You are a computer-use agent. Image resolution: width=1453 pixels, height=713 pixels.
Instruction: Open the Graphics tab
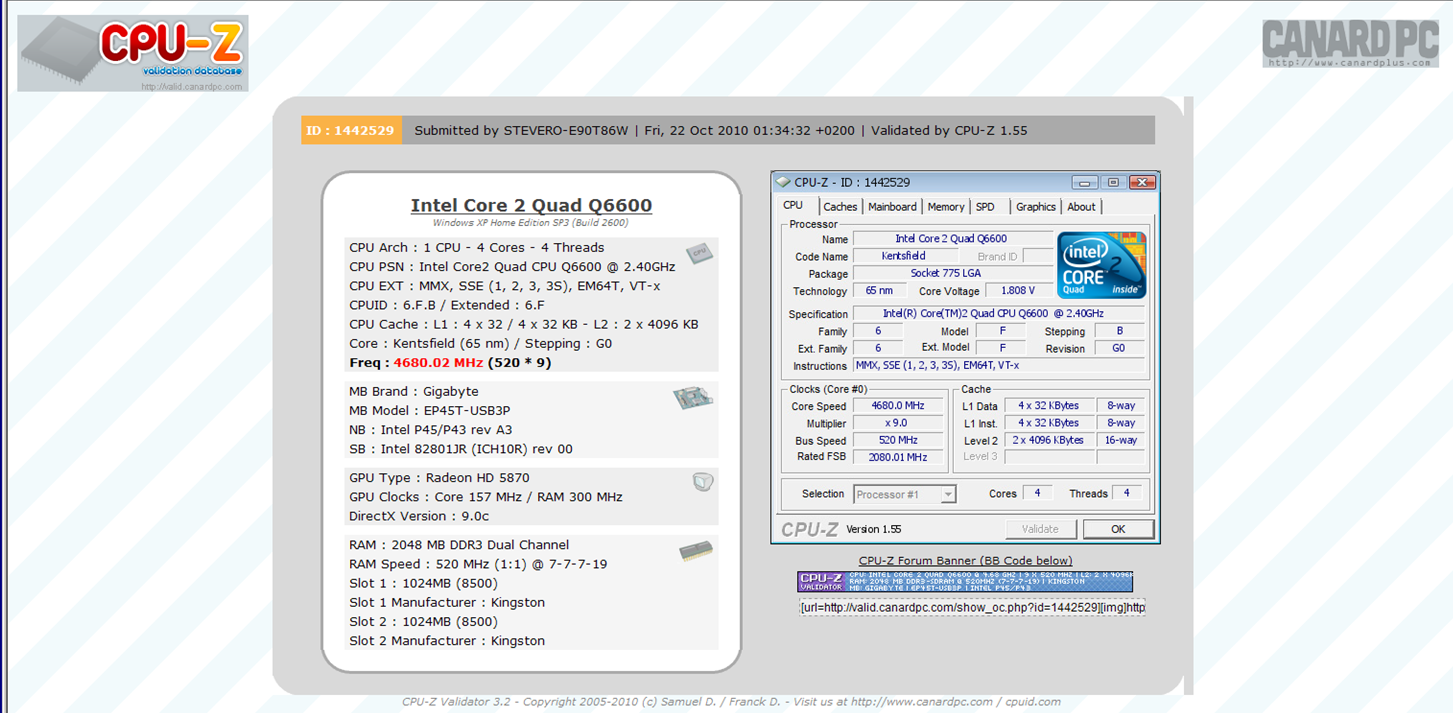click(x=1035, y=207)
